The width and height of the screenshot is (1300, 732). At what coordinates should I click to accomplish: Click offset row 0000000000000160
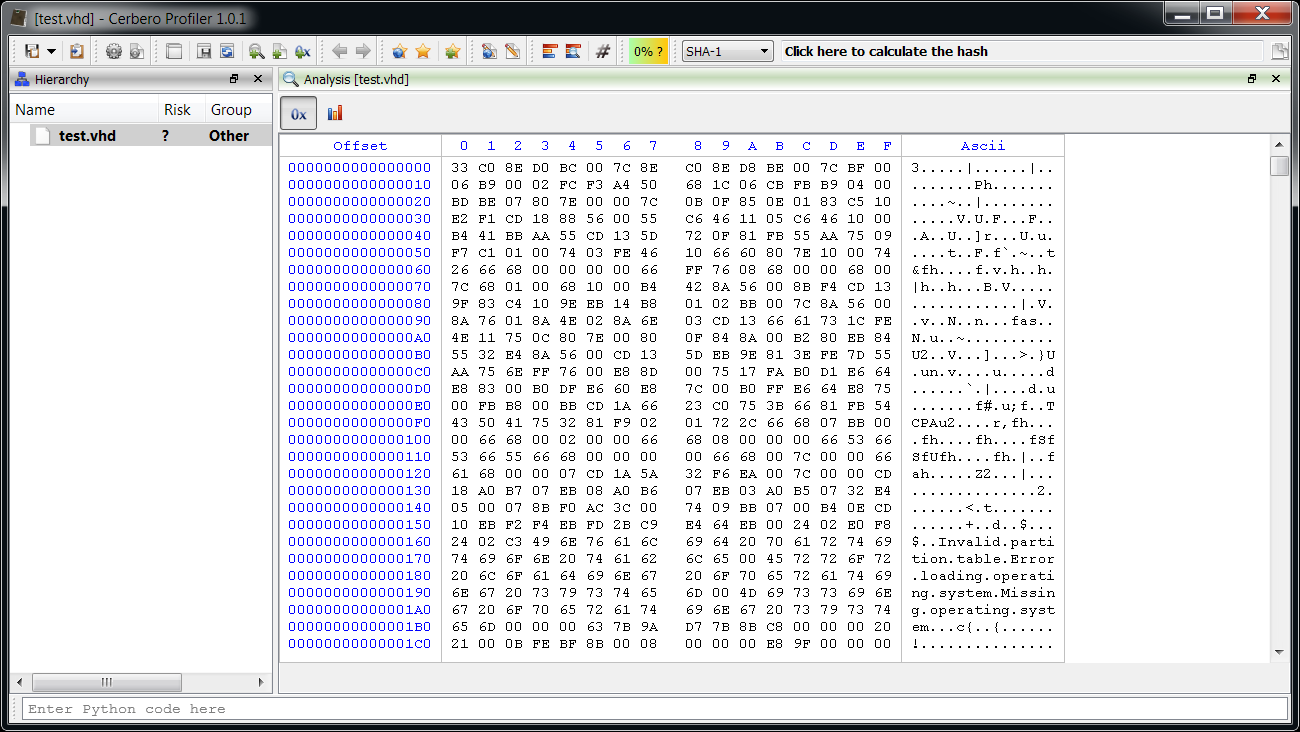pyautogui.click(x=360, y=541)
